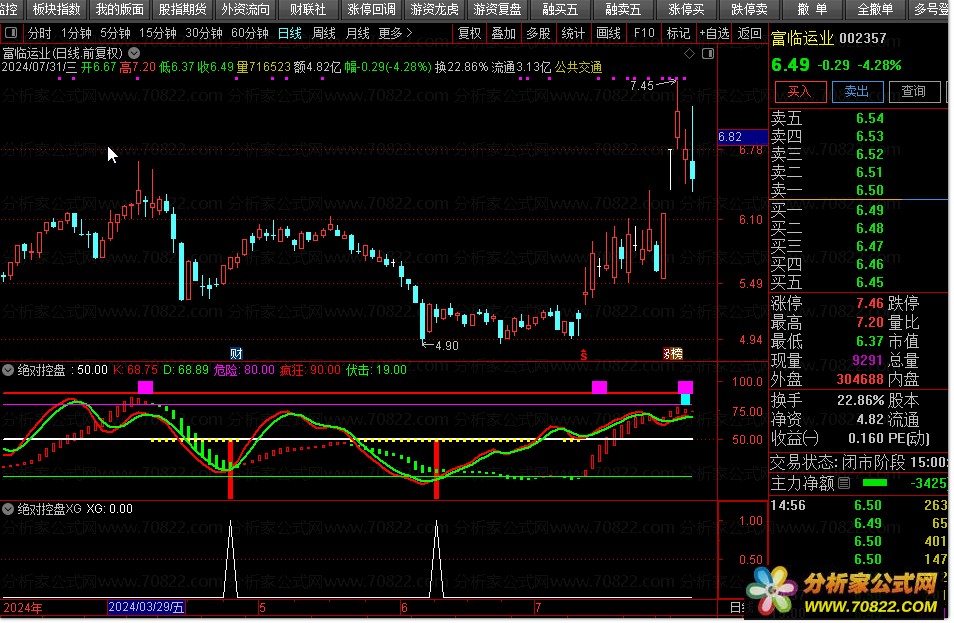954x623 pixels.
Task: Click the 跌停卖 button
Action: pyautogui.click(x=749, y=9)
